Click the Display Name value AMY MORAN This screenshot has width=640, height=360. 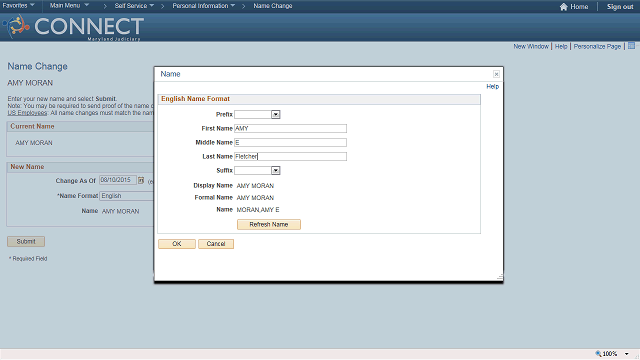click(x=255, y=186)
